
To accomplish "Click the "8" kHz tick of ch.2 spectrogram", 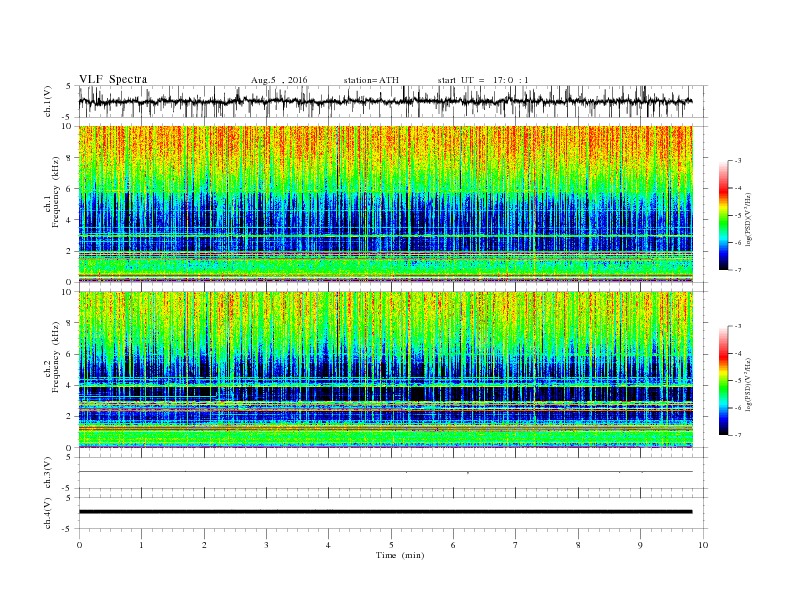I will tap(70, 323).
